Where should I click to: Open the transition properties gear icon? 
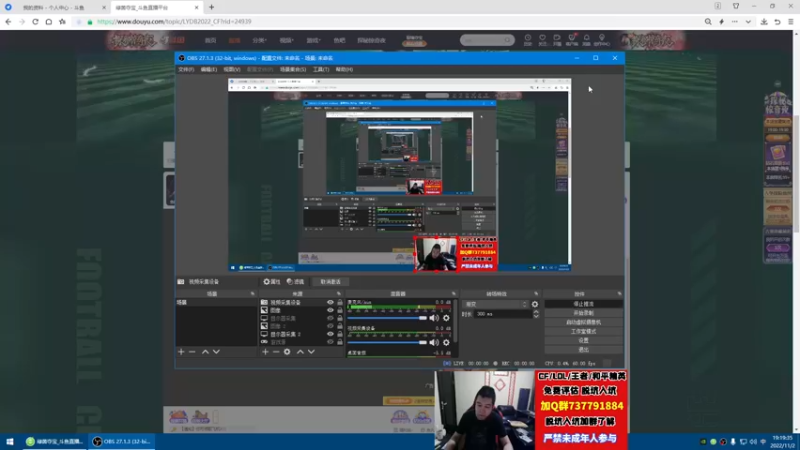click(535, 304)
